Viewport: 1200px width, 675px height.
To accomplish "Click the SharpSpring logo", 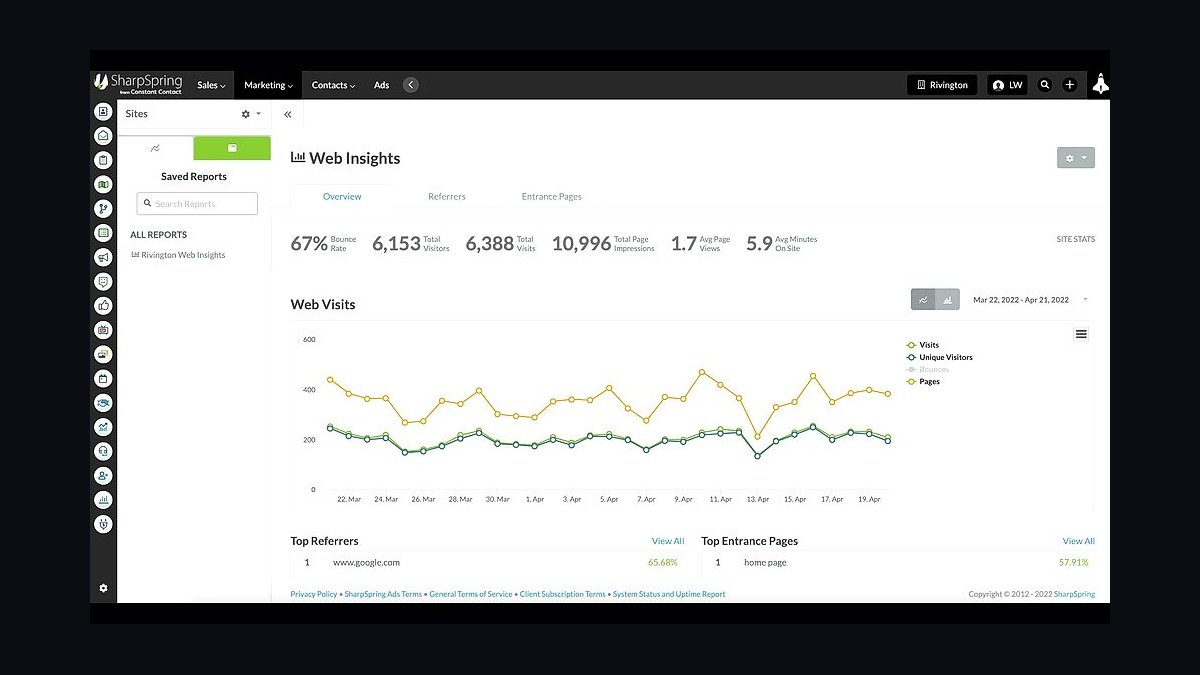I will [x=138, y=84].
